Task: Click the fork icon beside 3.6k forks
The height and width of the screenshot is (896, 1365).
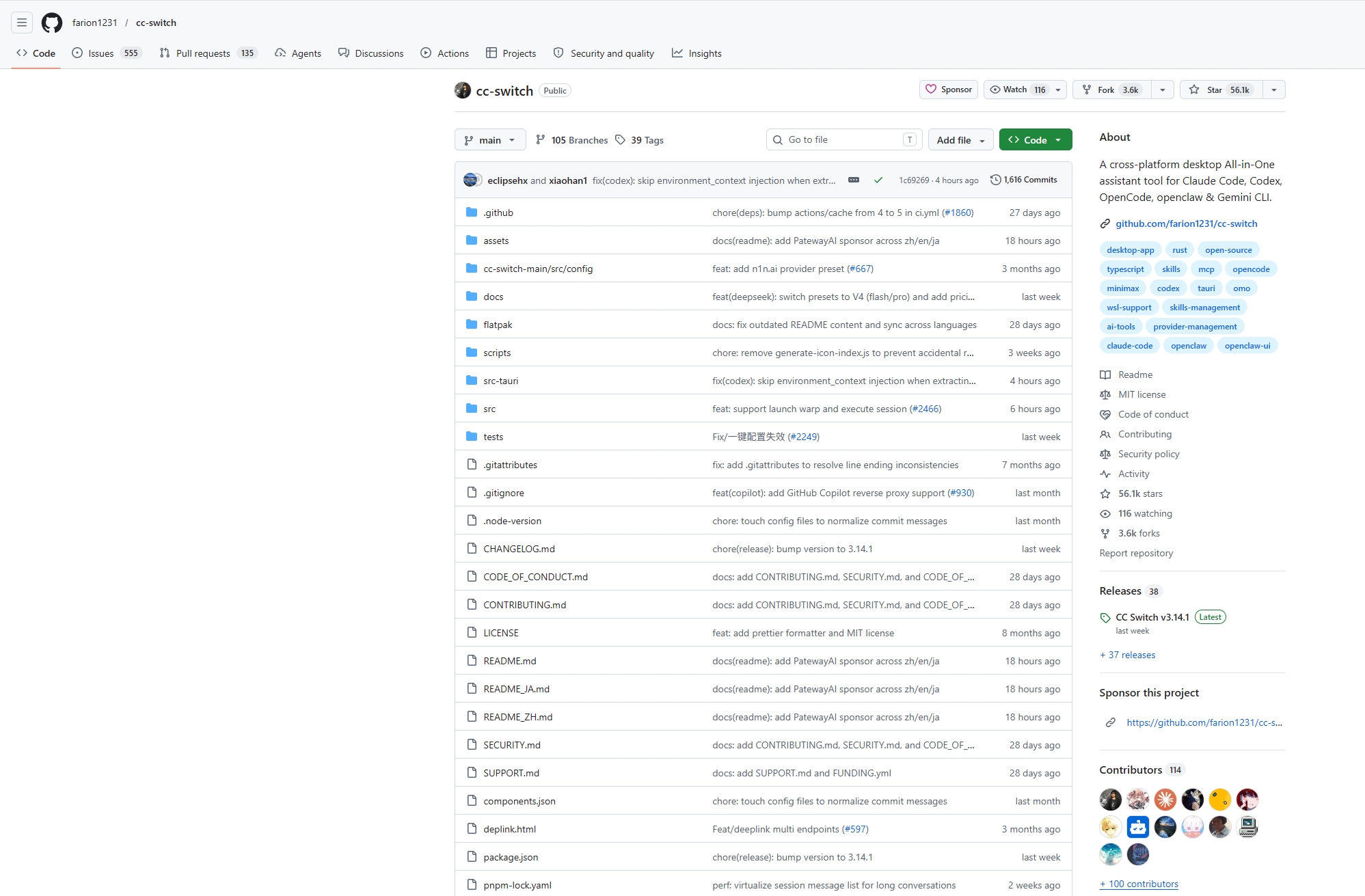Action: 1105,533
